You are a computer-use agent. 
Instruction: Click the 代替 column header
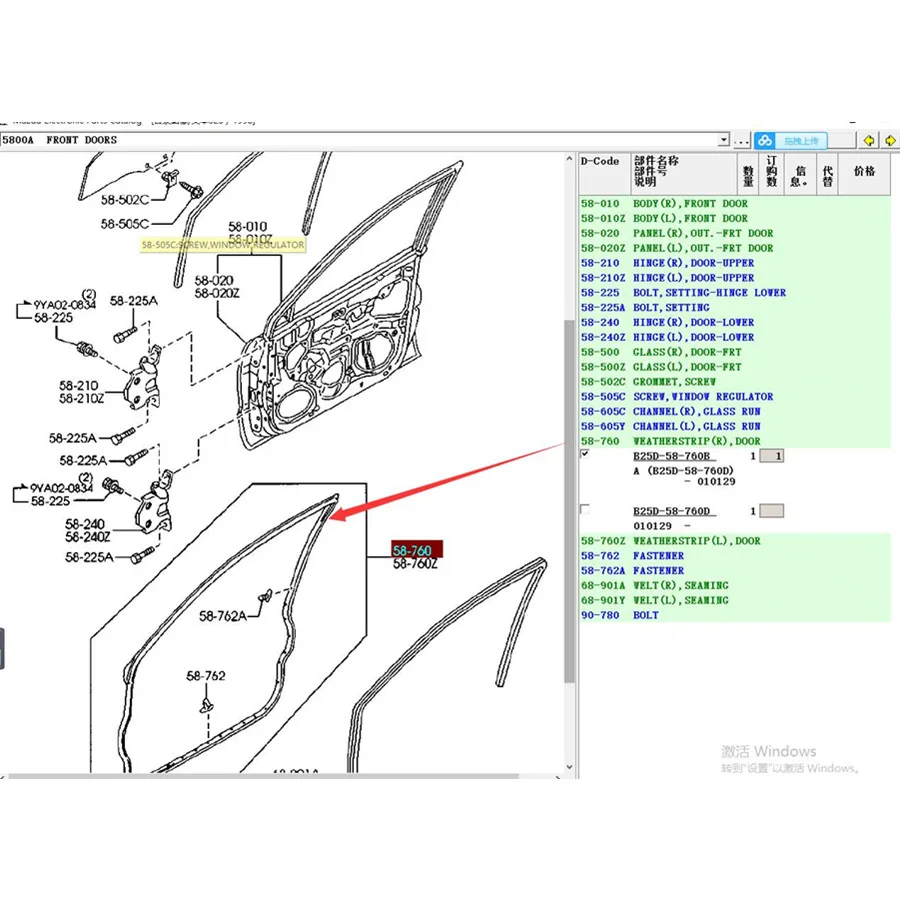(x=827, y=173)
